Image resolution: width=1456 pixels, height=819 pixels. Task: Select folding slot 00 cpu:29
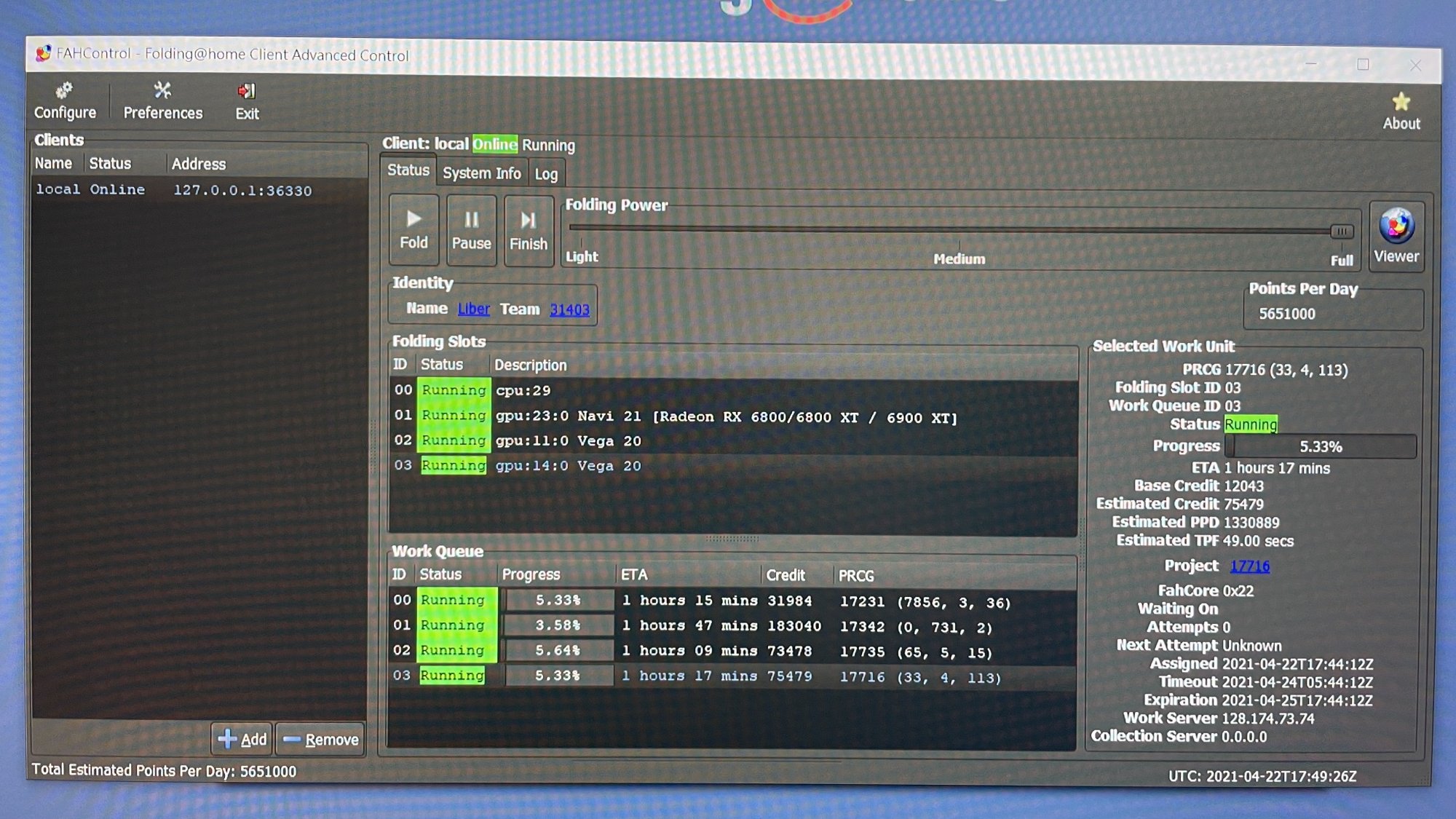pos(732,390)
